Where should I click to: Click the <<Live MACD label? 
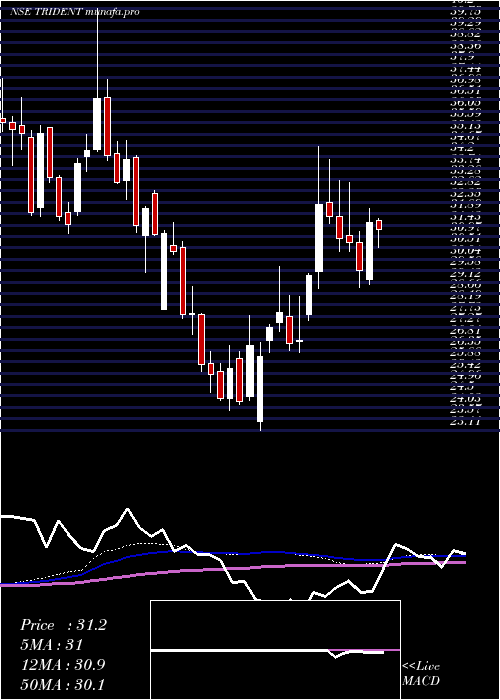coord(421,673)
